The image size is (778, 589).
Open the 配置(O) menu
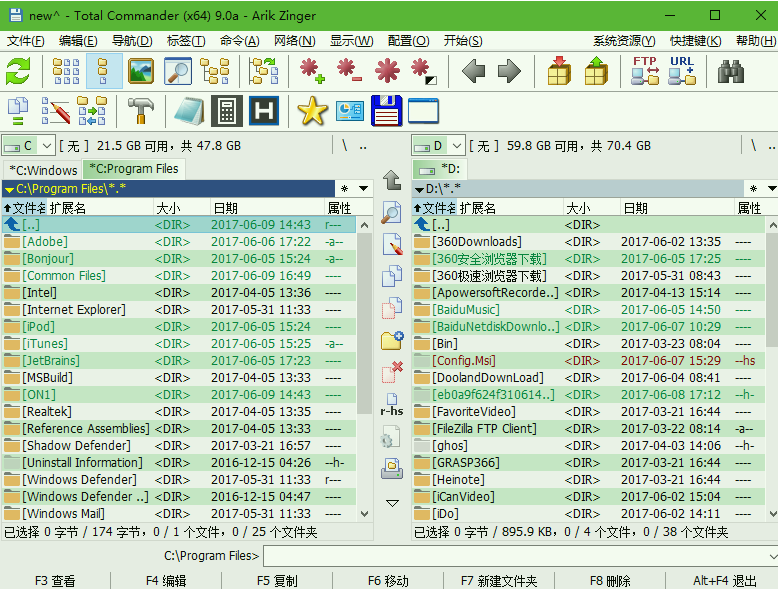pyautogui.click(x=408, y=41)
